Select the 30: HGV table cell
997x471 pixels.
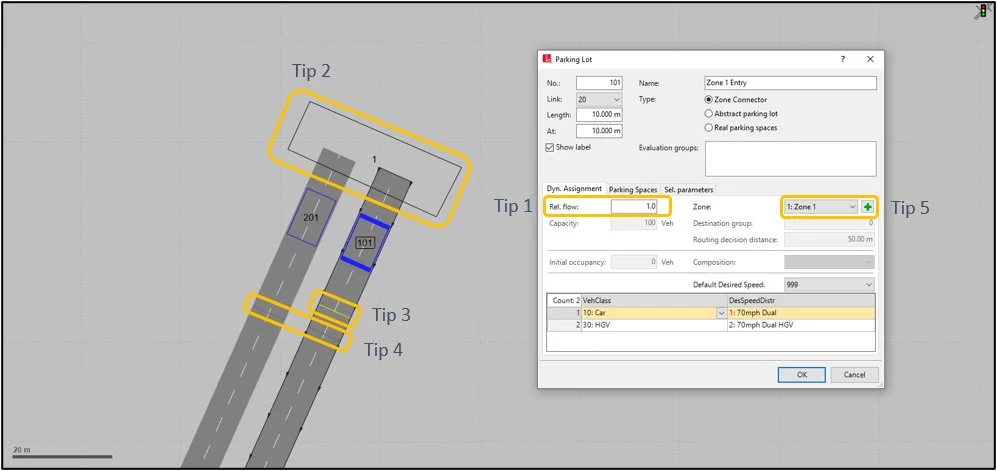[x=654, y=325]
